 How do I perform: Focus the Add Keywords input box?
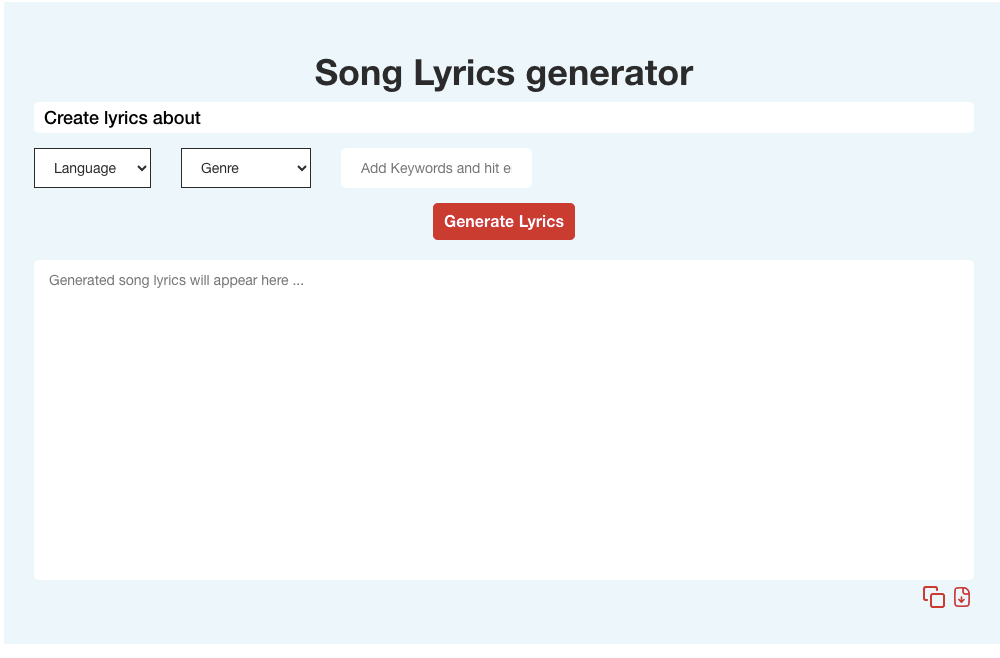436,168
